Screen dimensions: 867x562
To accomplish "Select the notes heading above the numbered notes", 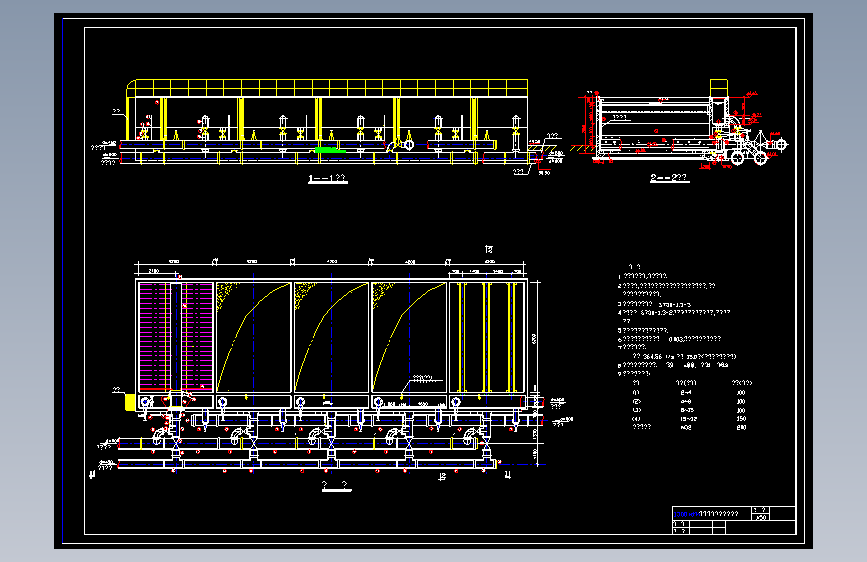I will click(x=635, y=267).
